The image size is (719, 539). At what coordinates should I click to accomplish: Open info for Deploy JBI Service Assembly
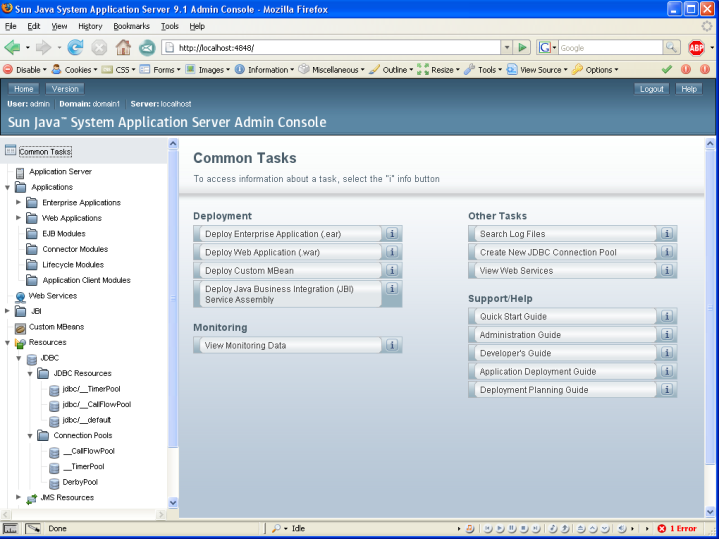[x=392, y=289]
